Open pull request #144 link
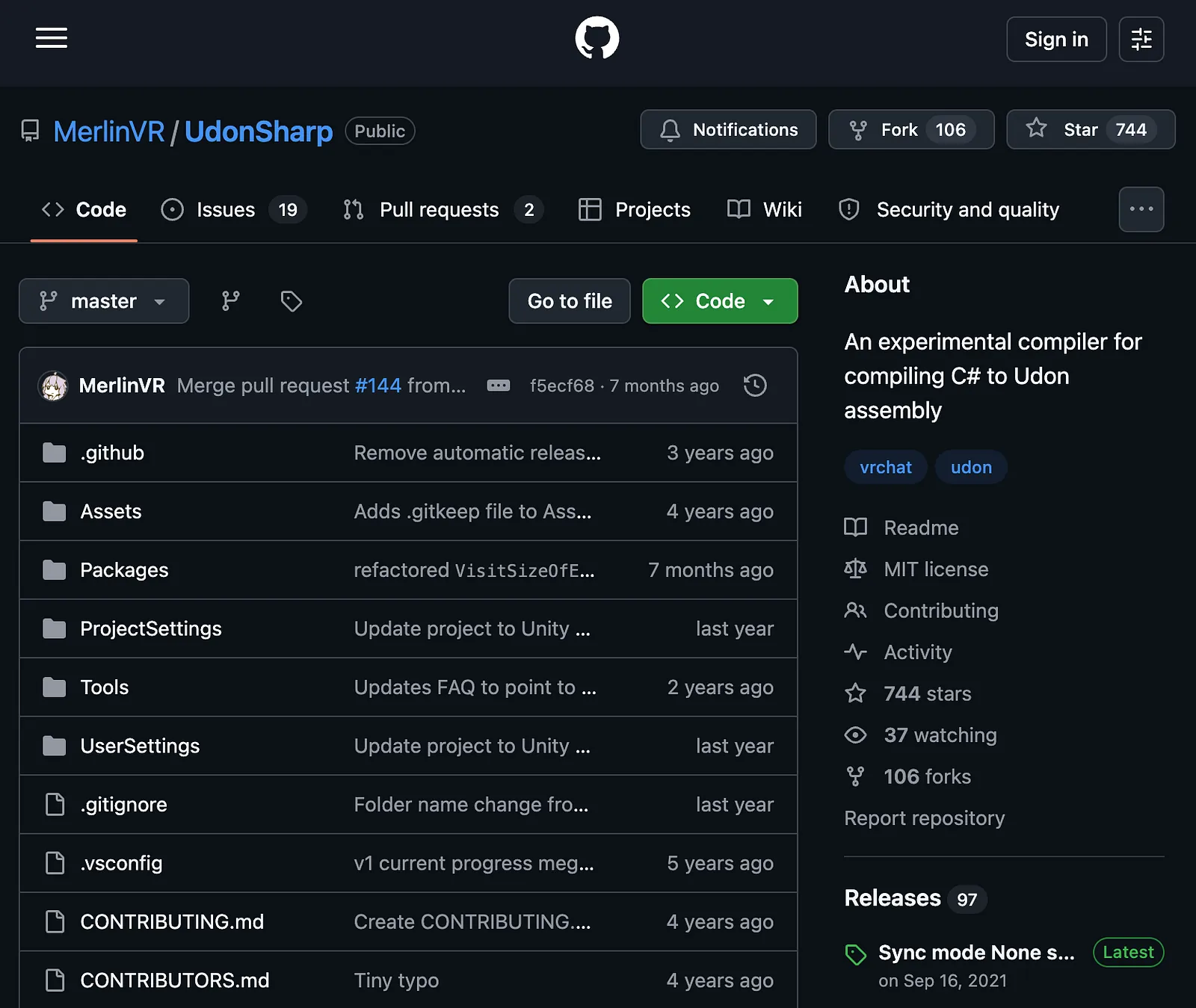The image size is (1196, 1008). point(378,386)
